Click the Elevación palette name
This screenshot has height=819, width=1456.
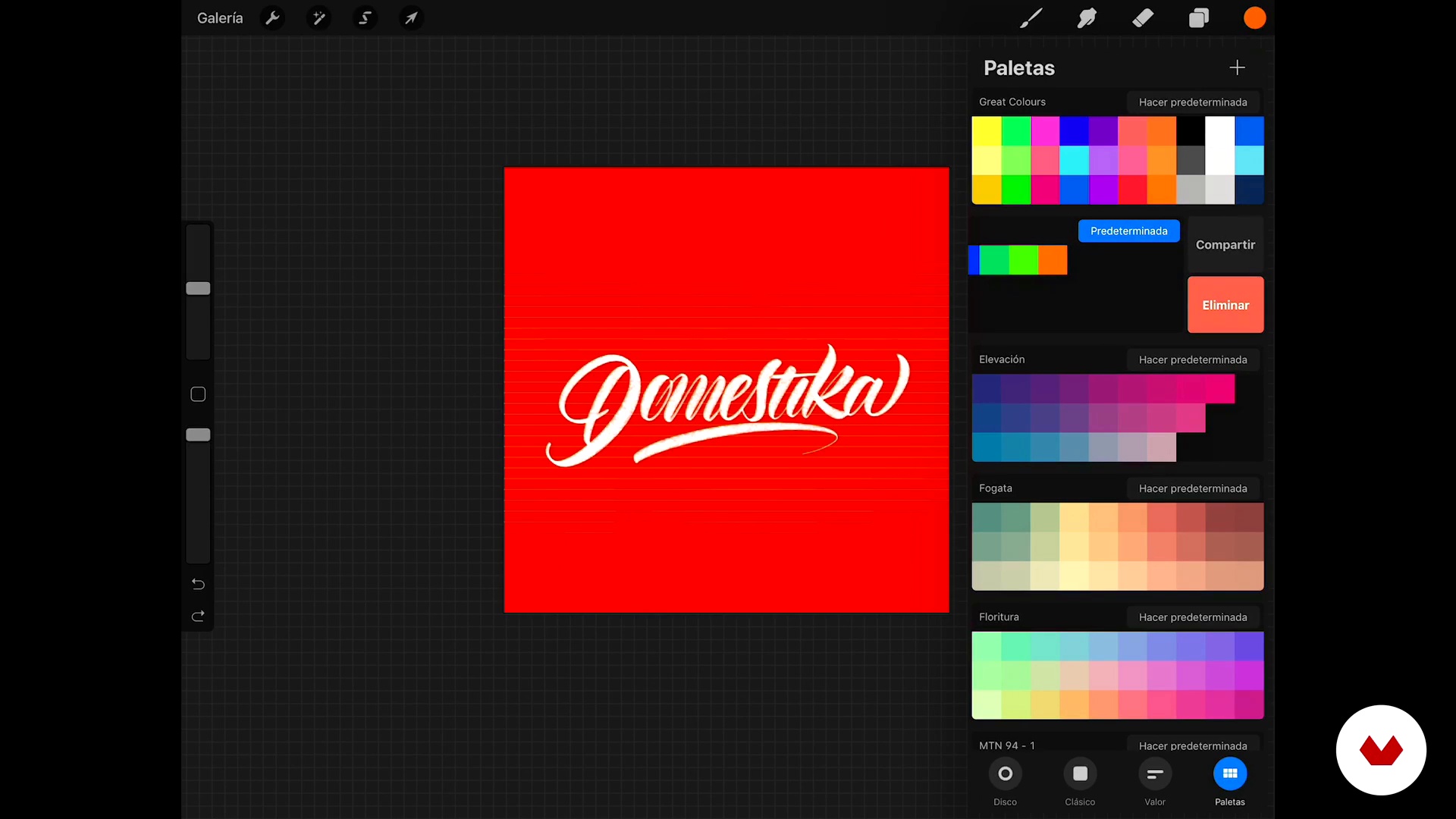[x=1002, y=359]
